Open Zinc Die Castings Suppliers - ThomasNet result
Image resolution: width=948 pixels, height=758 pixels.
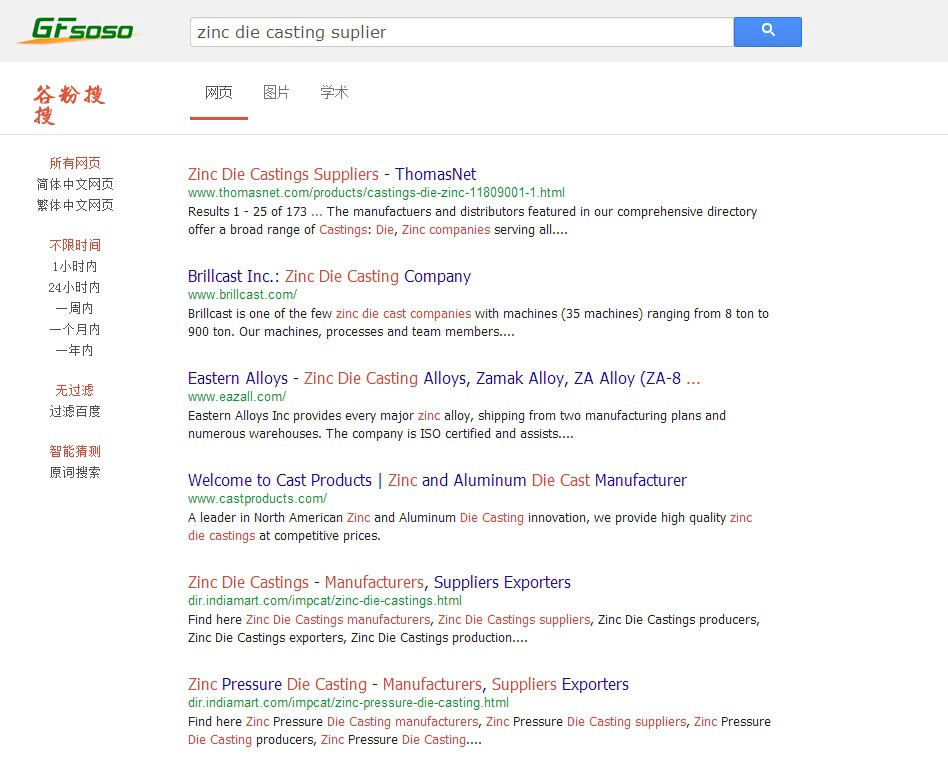click(x=332, y=174)
